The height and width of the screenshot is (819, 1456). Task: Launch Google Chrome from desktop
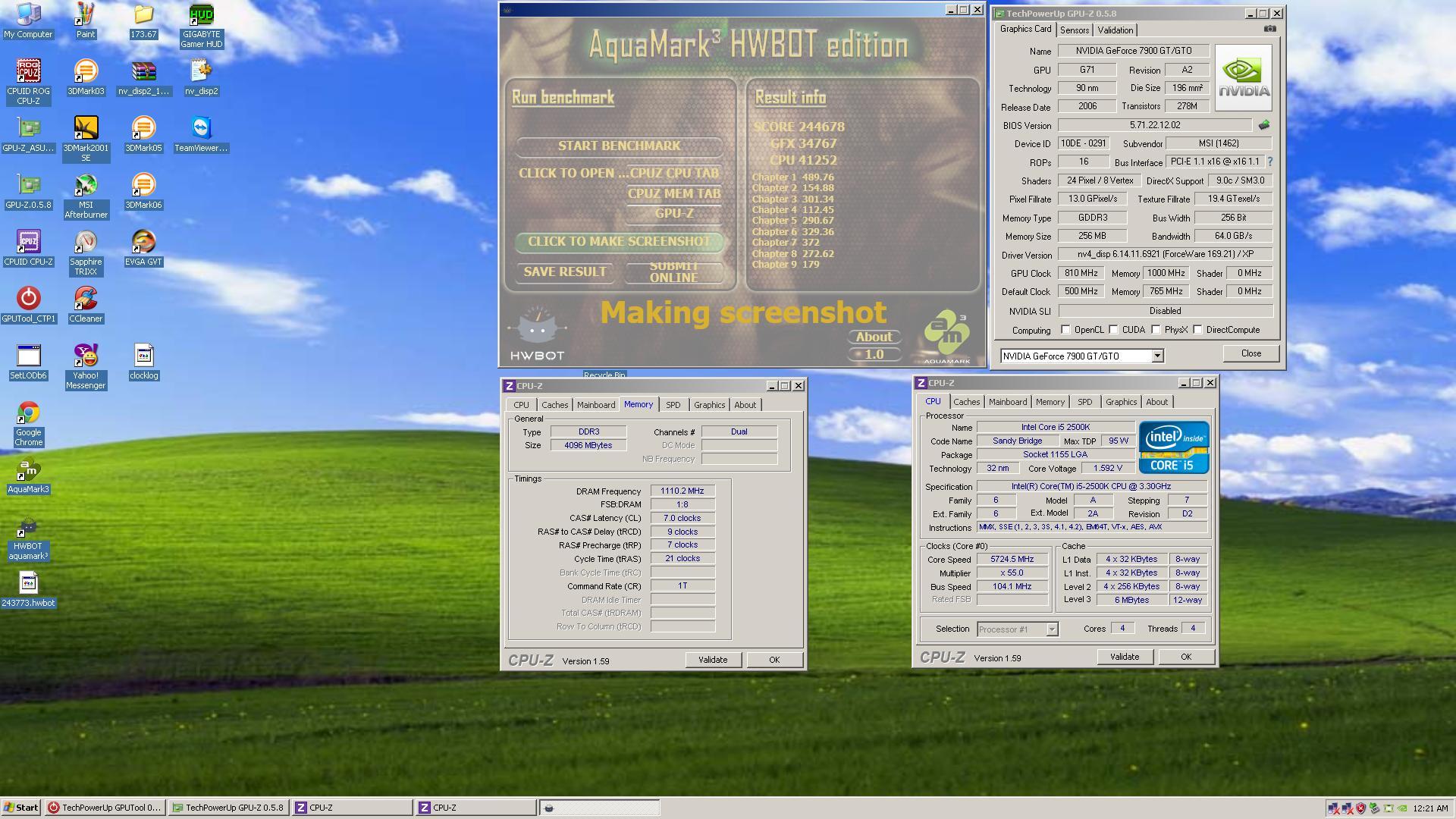(x=28, y=423)
